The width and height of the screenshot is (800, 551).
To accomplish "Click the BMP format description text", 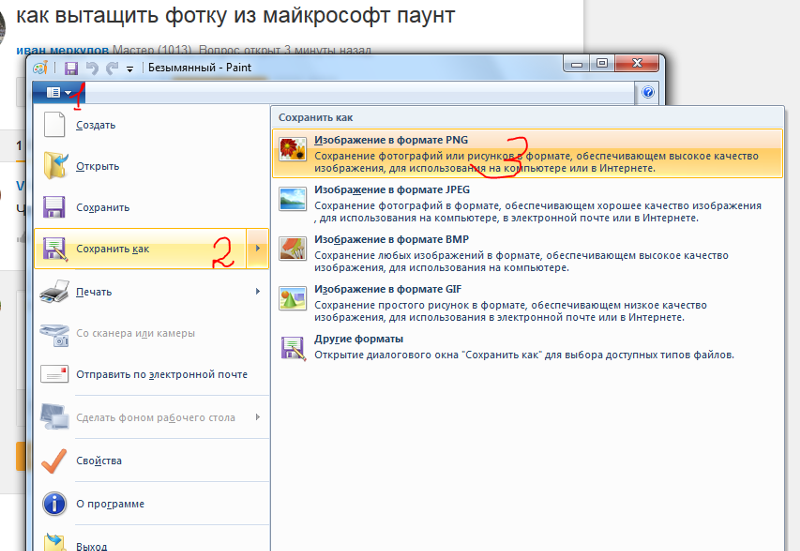I will 521,261.
